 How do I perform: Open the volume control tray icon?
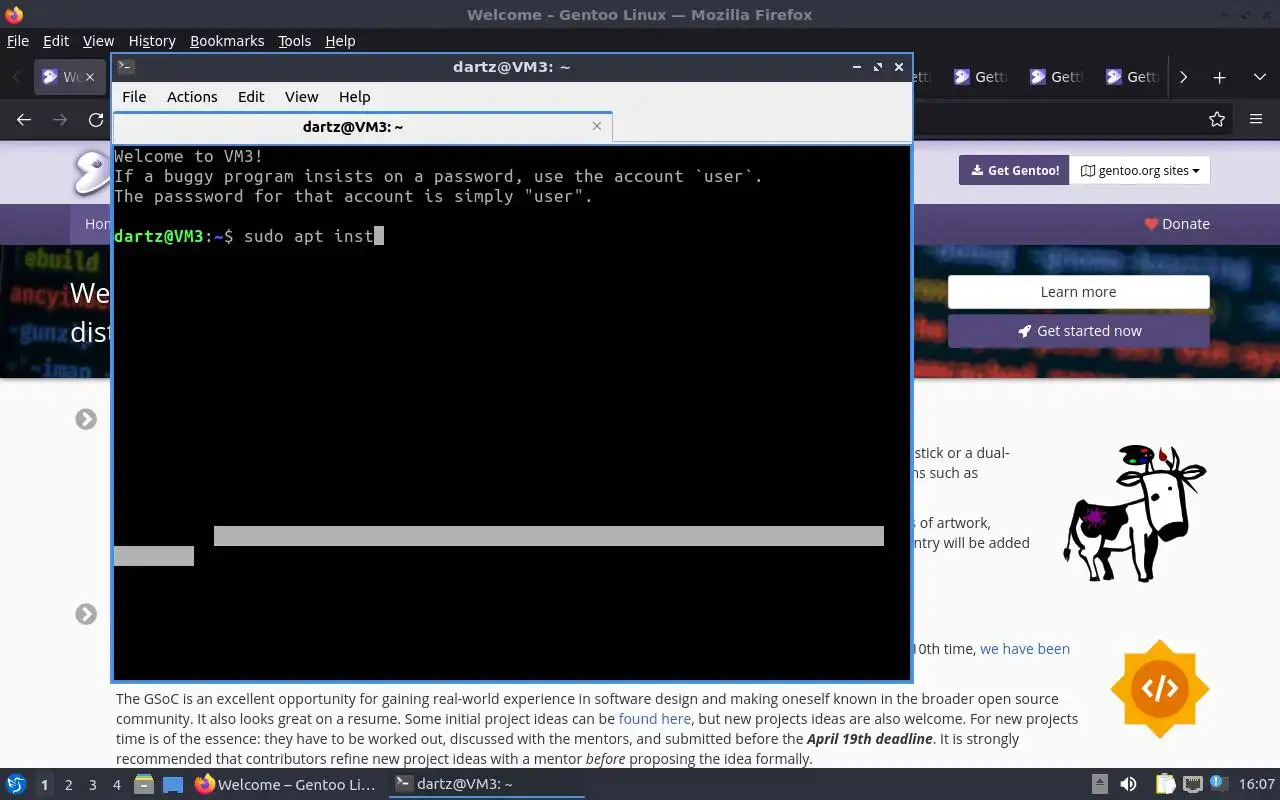1128,785
